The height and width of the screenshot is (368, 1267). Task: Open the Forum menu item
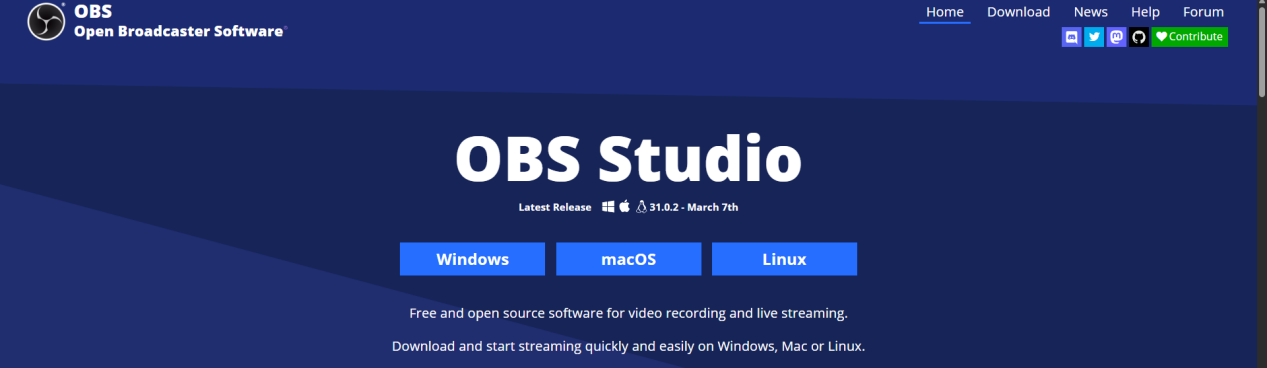tap(1203, 12)
